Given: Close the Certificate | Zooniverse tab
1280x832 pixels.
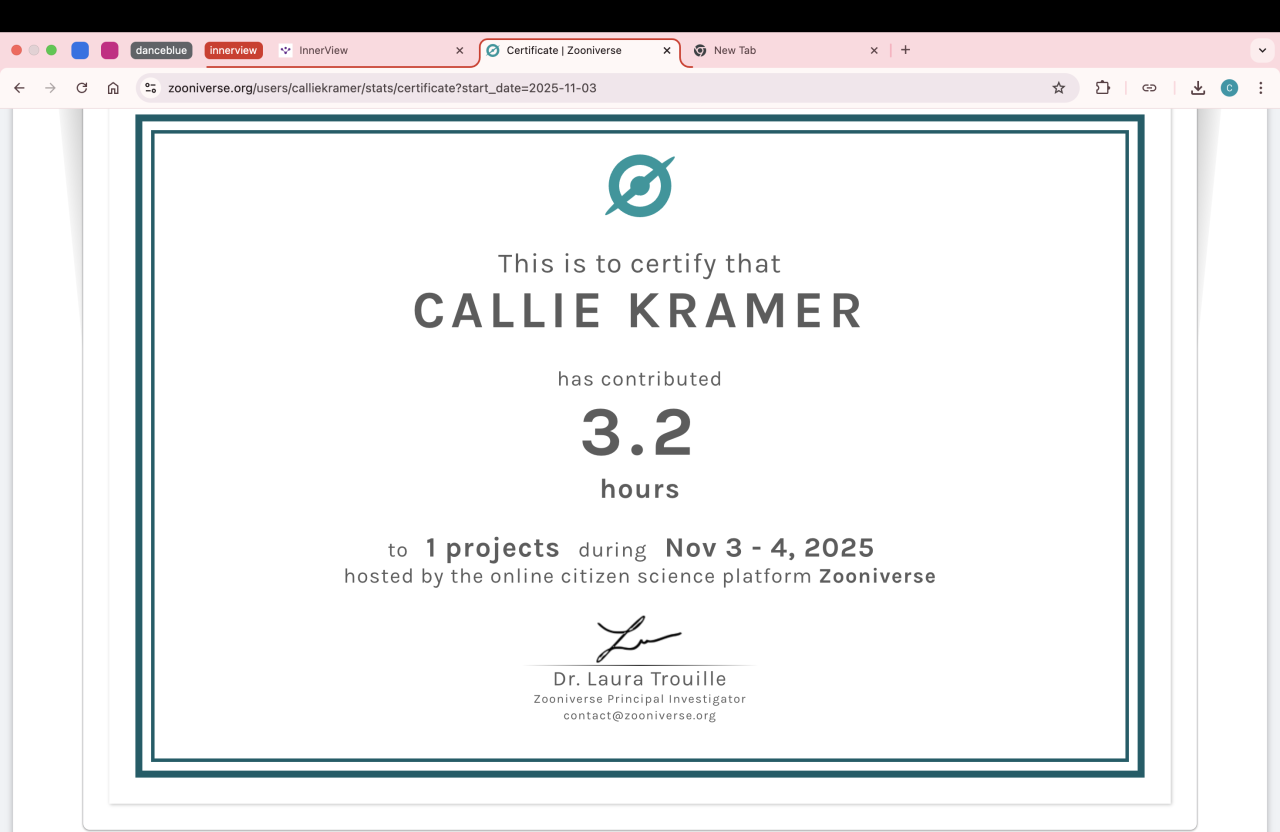Looking at the screenshot, I should point(667,50).
